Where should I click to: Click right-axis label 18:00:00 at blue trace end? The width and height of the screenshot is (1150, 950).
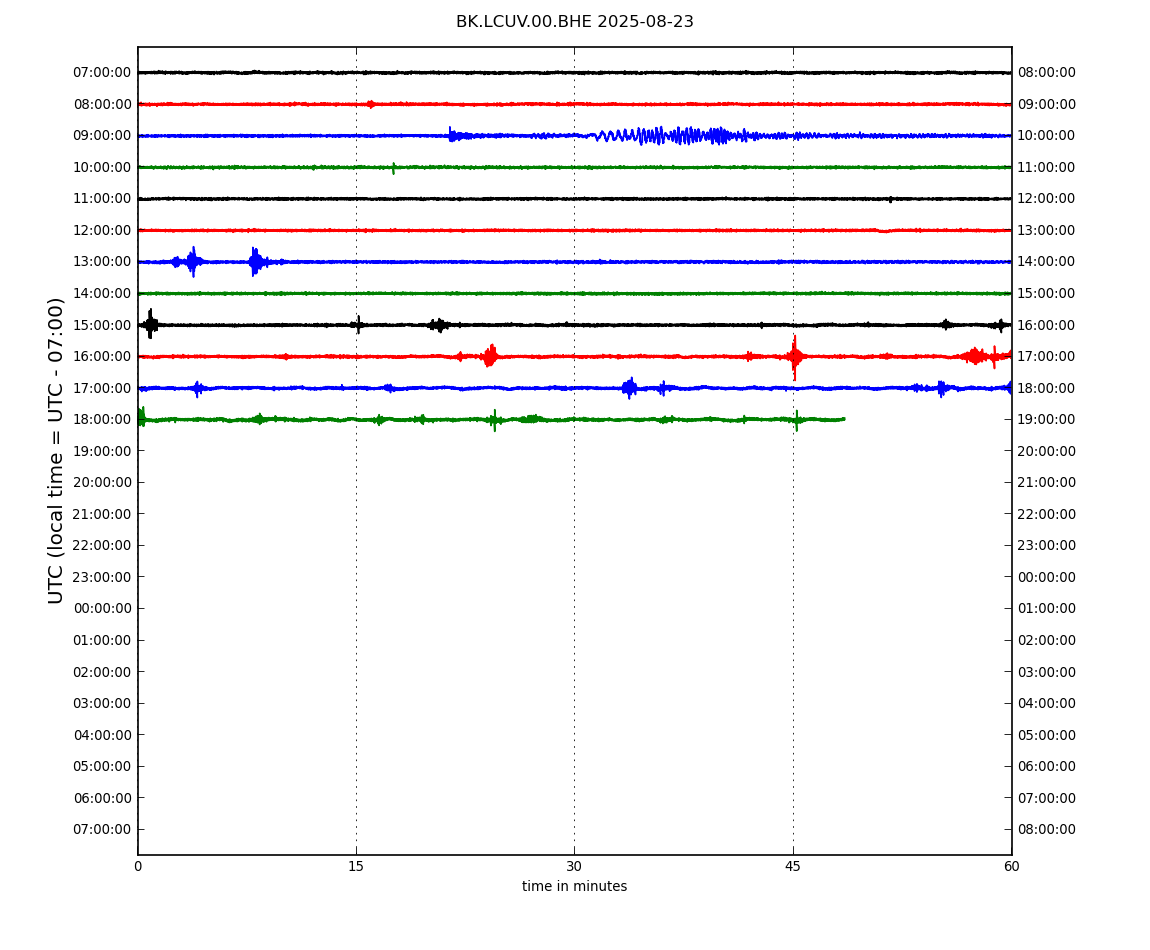pyautogui.click(x=1047, y=388)
